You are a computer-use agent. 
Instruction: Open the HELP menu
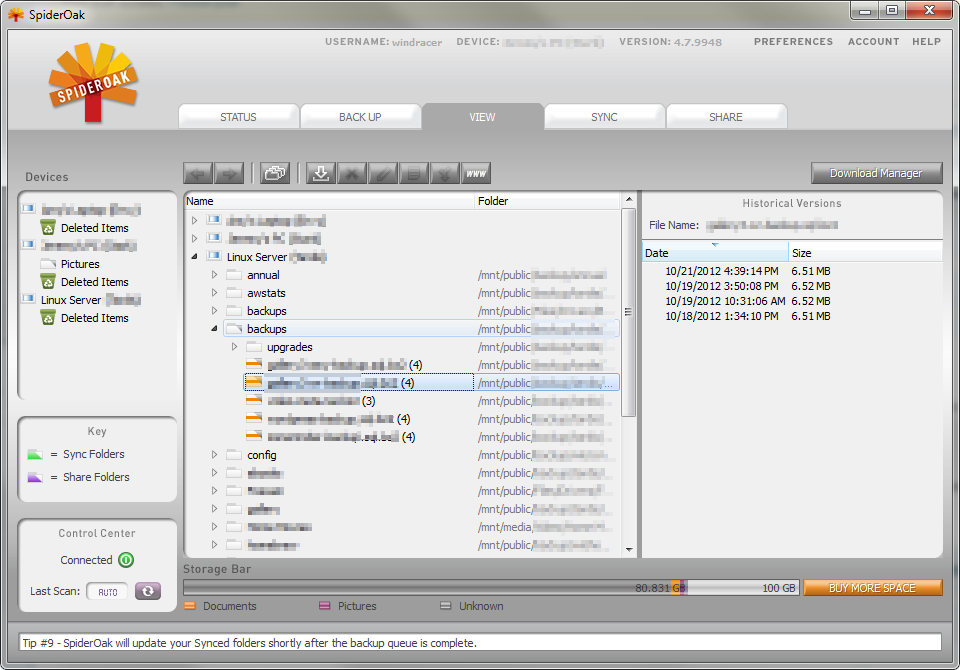926,42
